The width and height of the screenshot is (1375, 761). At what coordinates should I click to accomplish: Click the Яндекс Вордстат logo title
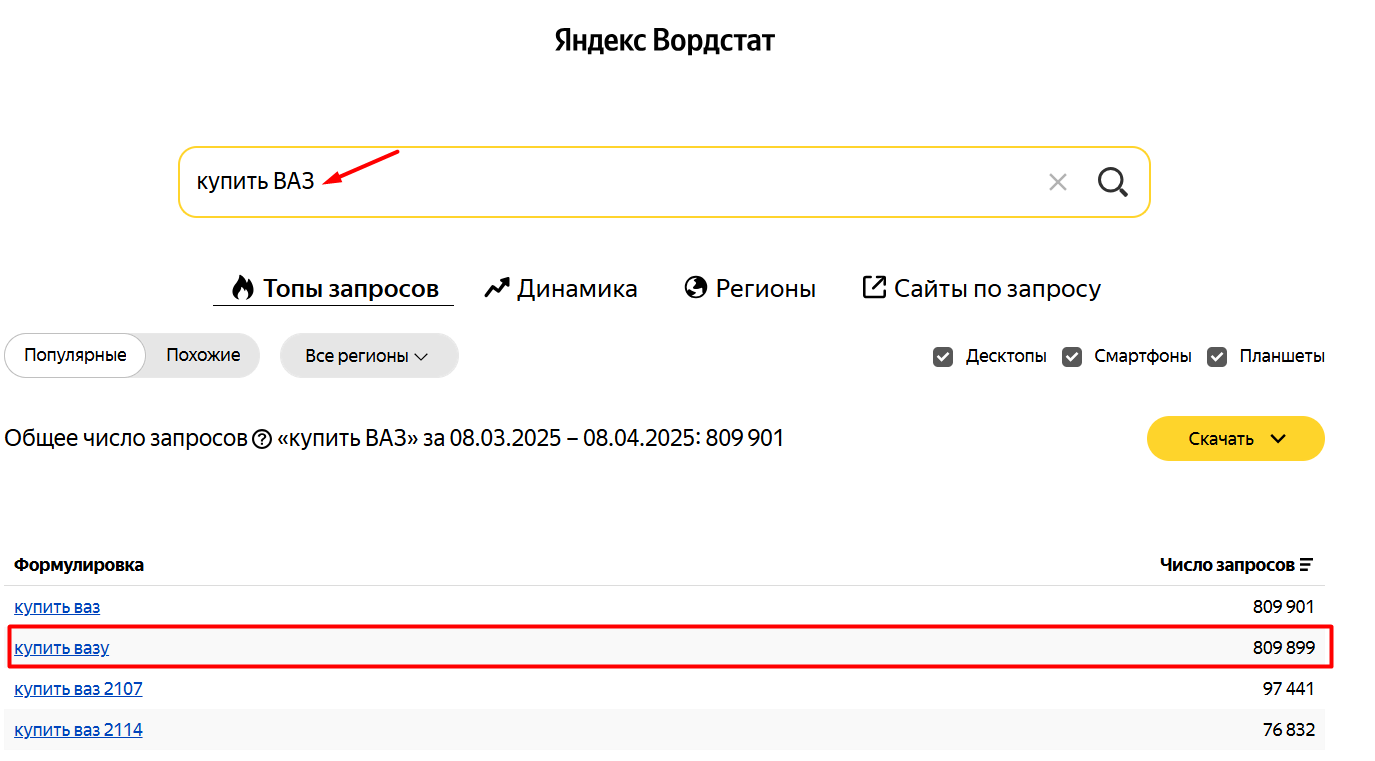click(x=665, y=41)
